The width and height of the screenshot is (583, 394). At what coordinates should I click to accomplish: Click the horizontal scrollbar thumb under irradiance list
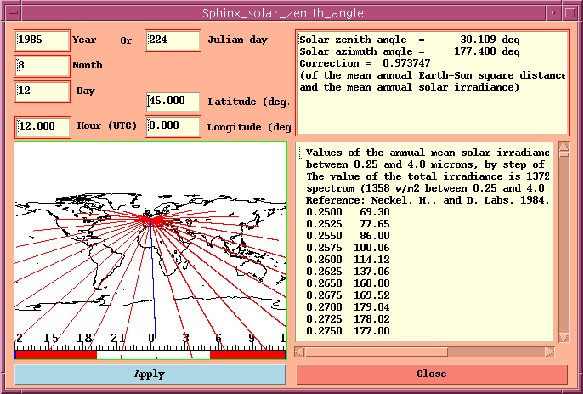[376, 352]
